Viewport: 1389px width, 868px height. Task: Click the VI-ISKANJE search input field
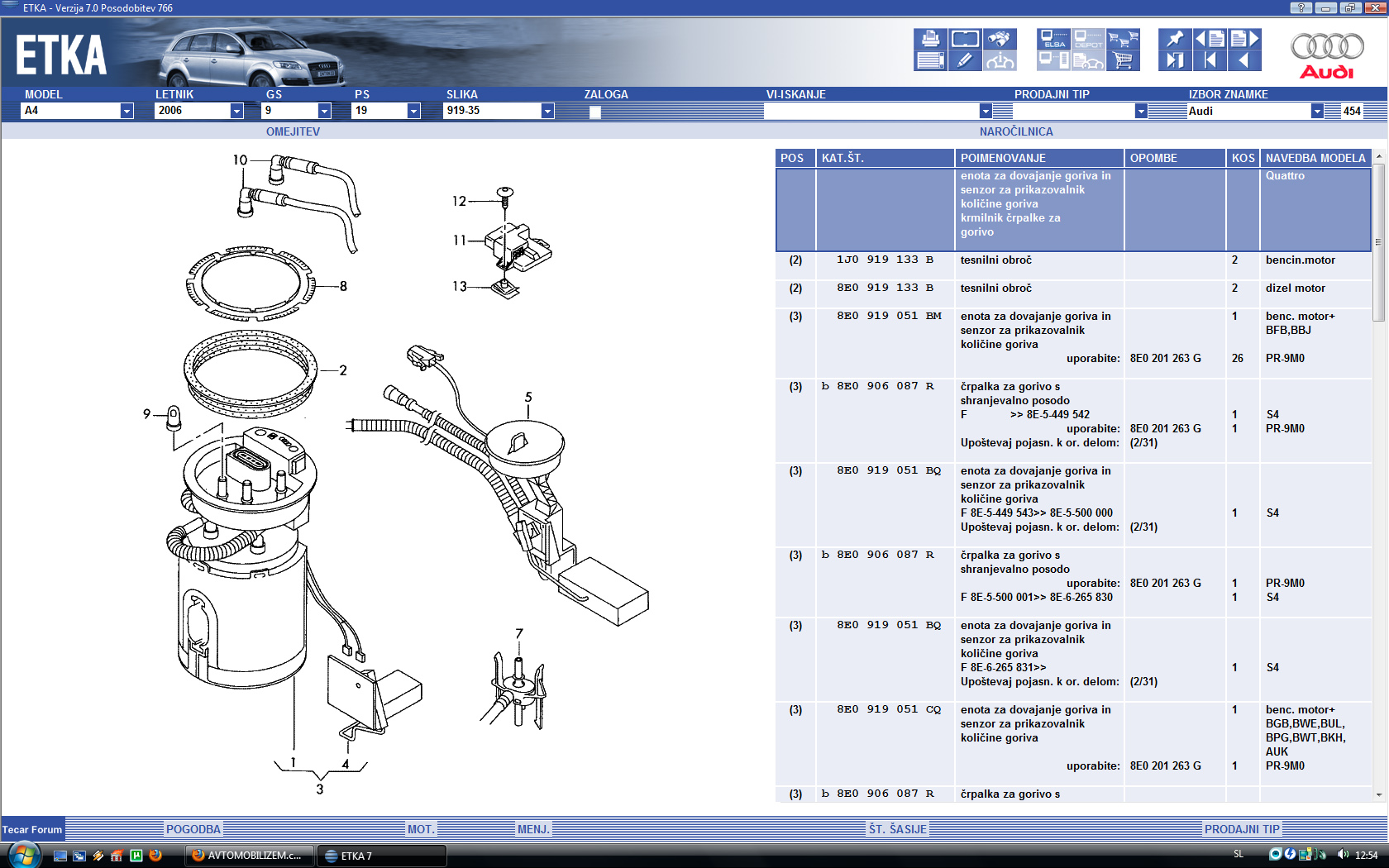871,111
